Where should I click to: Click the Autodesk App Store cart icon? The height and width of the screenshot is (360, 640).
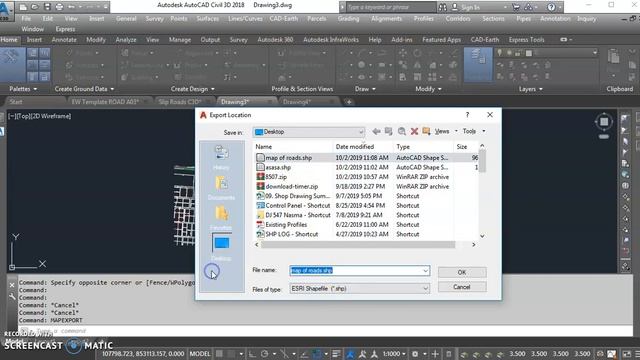516,7
